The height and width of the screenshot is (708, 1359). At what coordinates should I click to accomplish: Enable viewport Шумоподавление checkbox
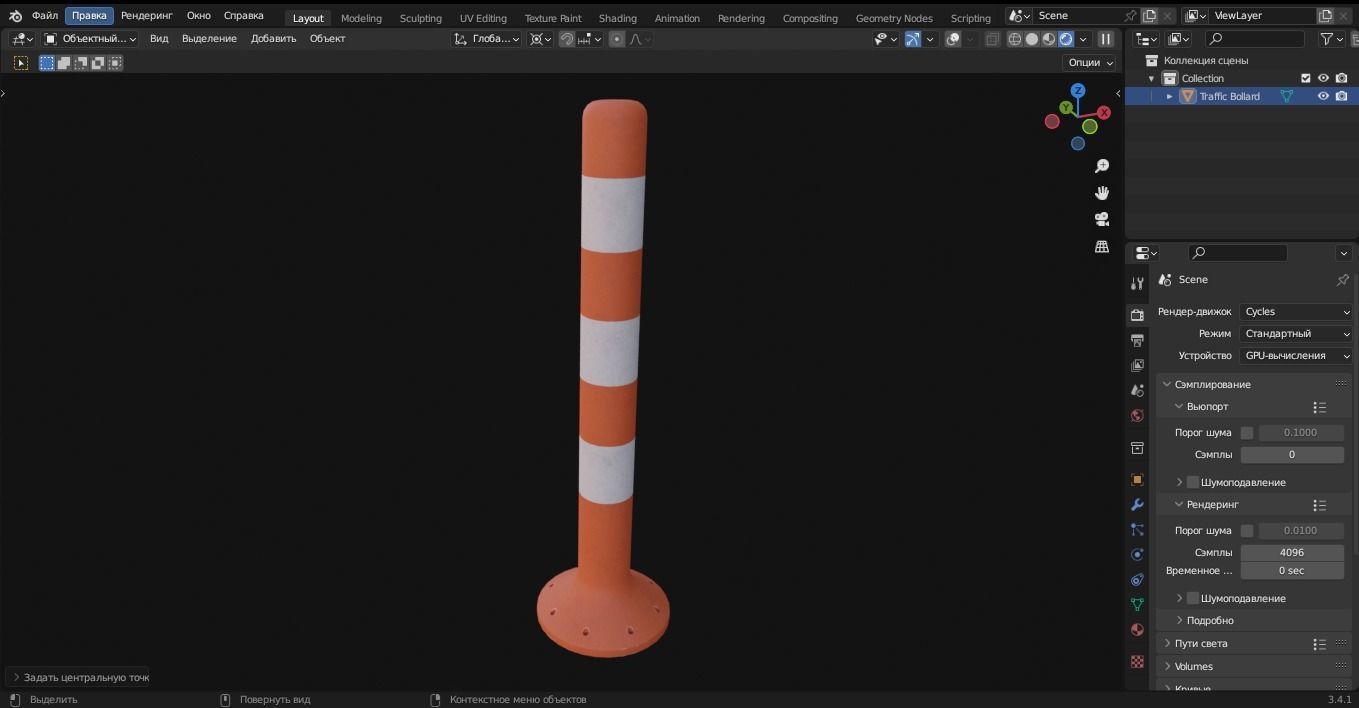(1193, 482)
